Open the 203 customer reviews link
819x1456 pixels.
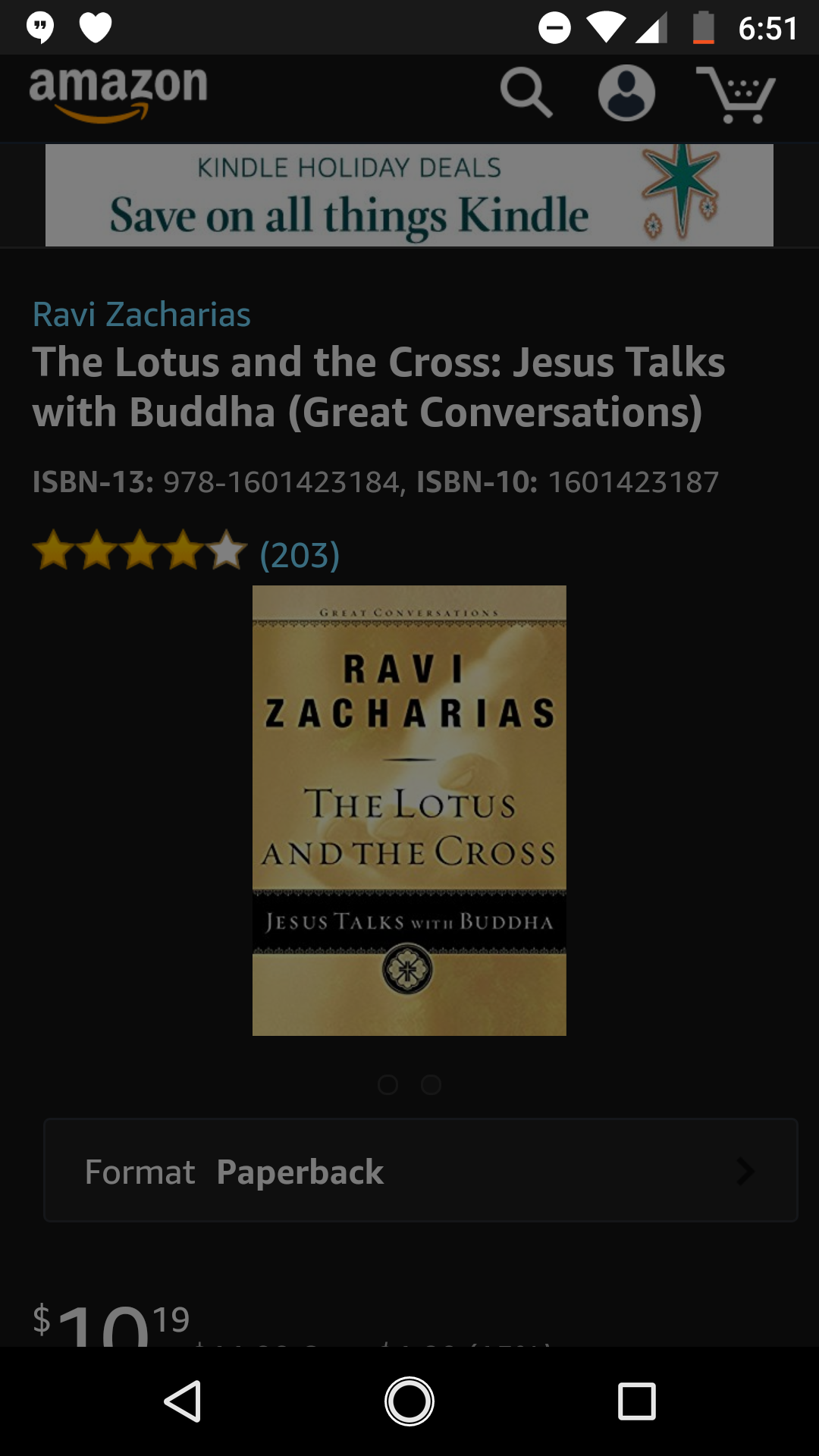(x=300, y=555)
